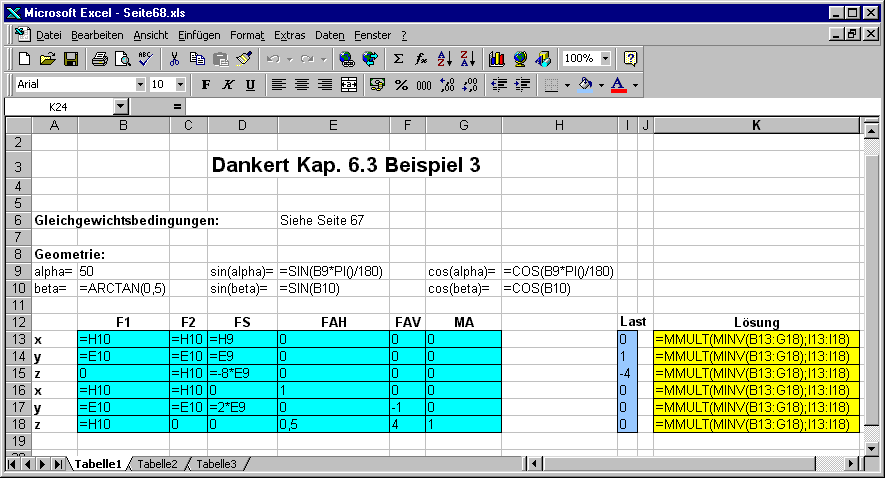Select the Format Painter brush icon

243,59
